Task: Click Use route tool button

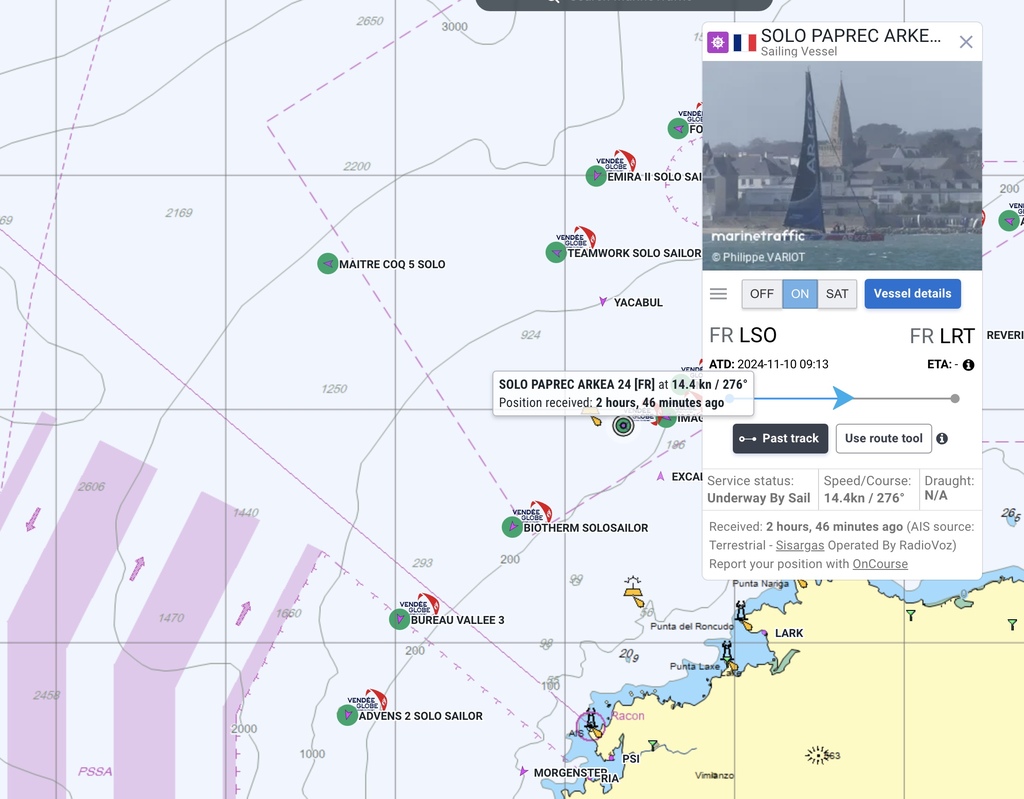Action: tap(884, 438)
